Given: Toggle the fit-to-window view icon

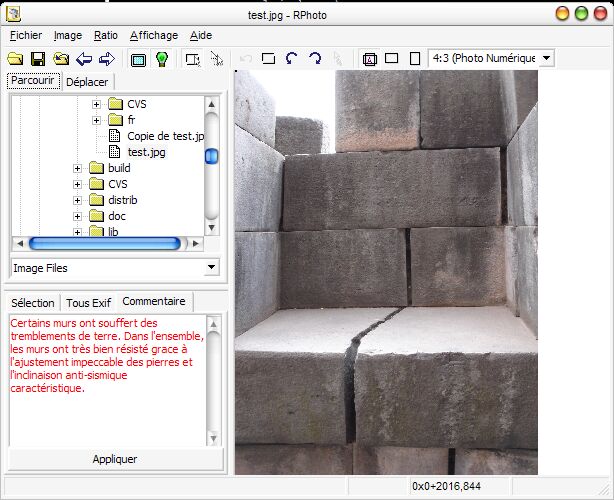Looking at the screenshot, I should click(138, 60).
